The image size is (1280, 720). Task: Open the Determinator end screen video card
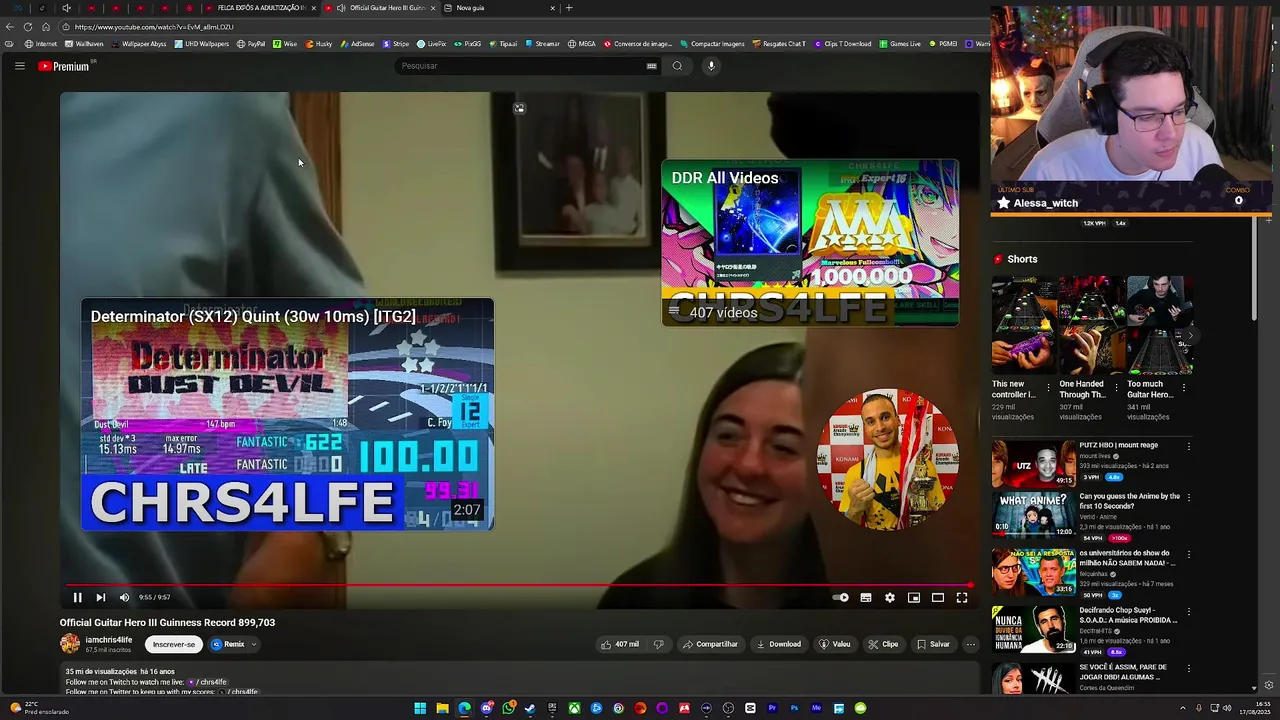pyautogui.click(x=287, y=414)
